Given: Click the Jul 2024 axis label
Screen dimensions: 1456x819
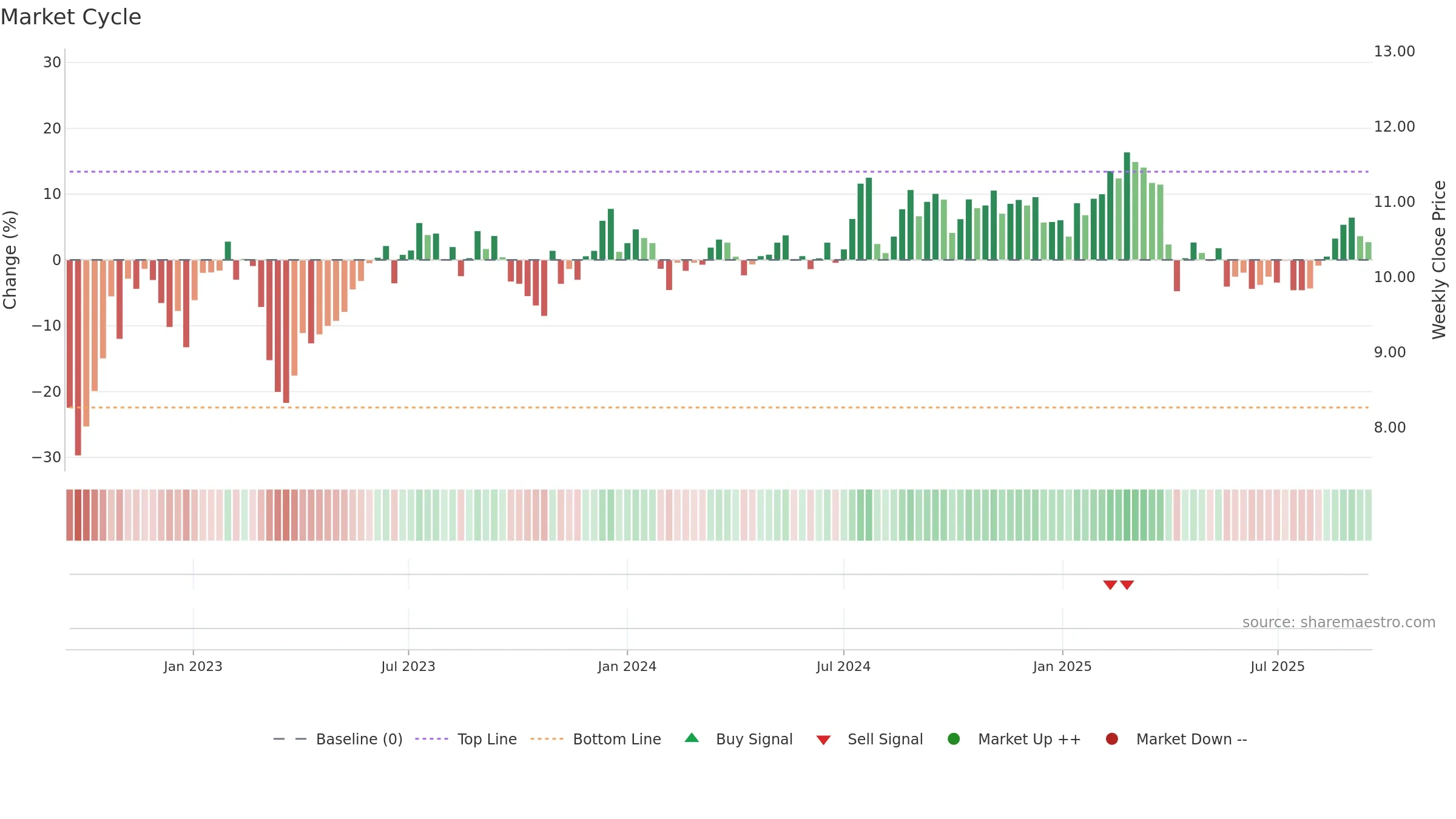Looking at the screenshot, I should pyautogui.click(x=843, y=666).
